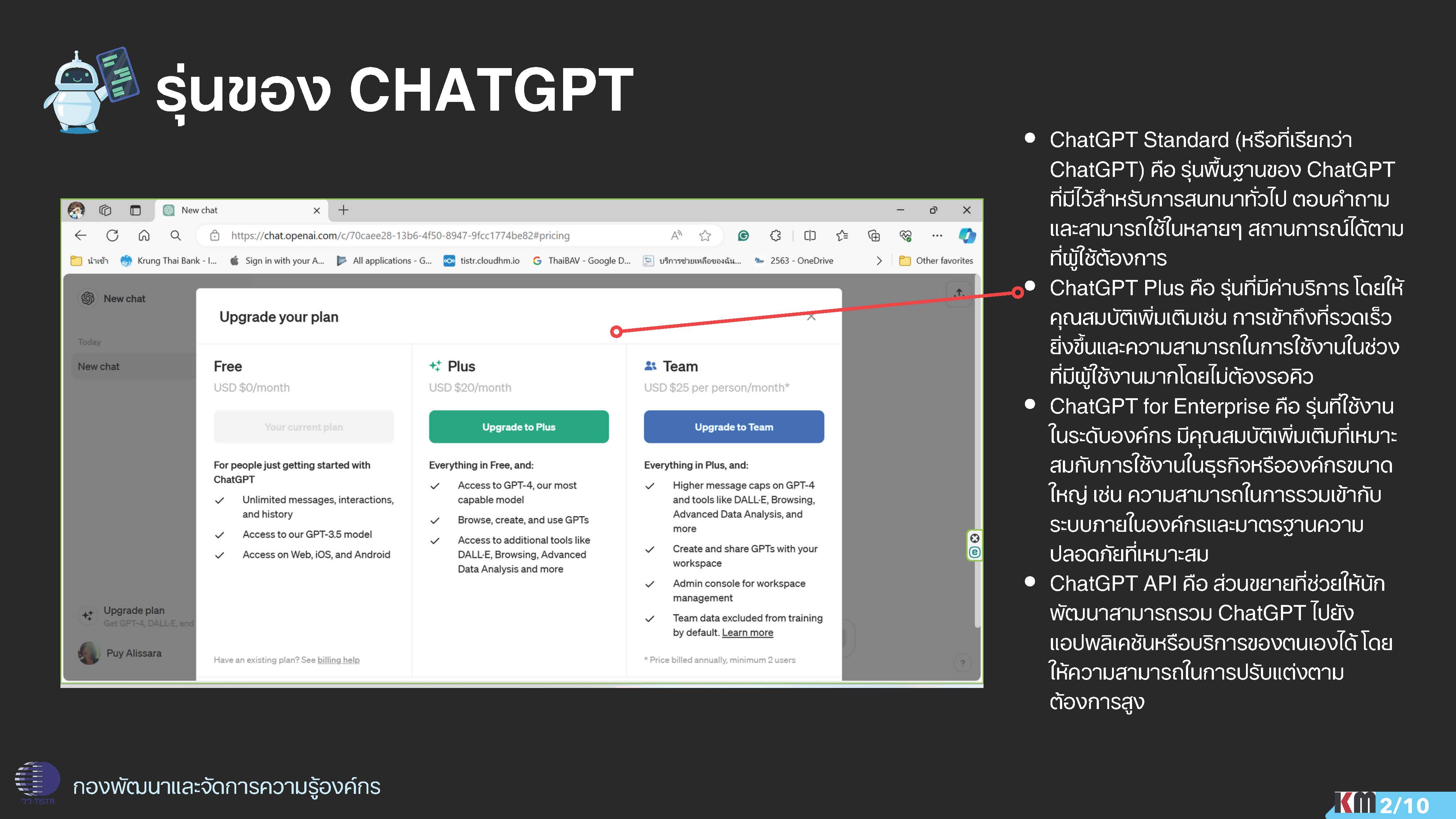Open the ThaiBAV Google bookmark
The image size is (1456, 819).
582,261
